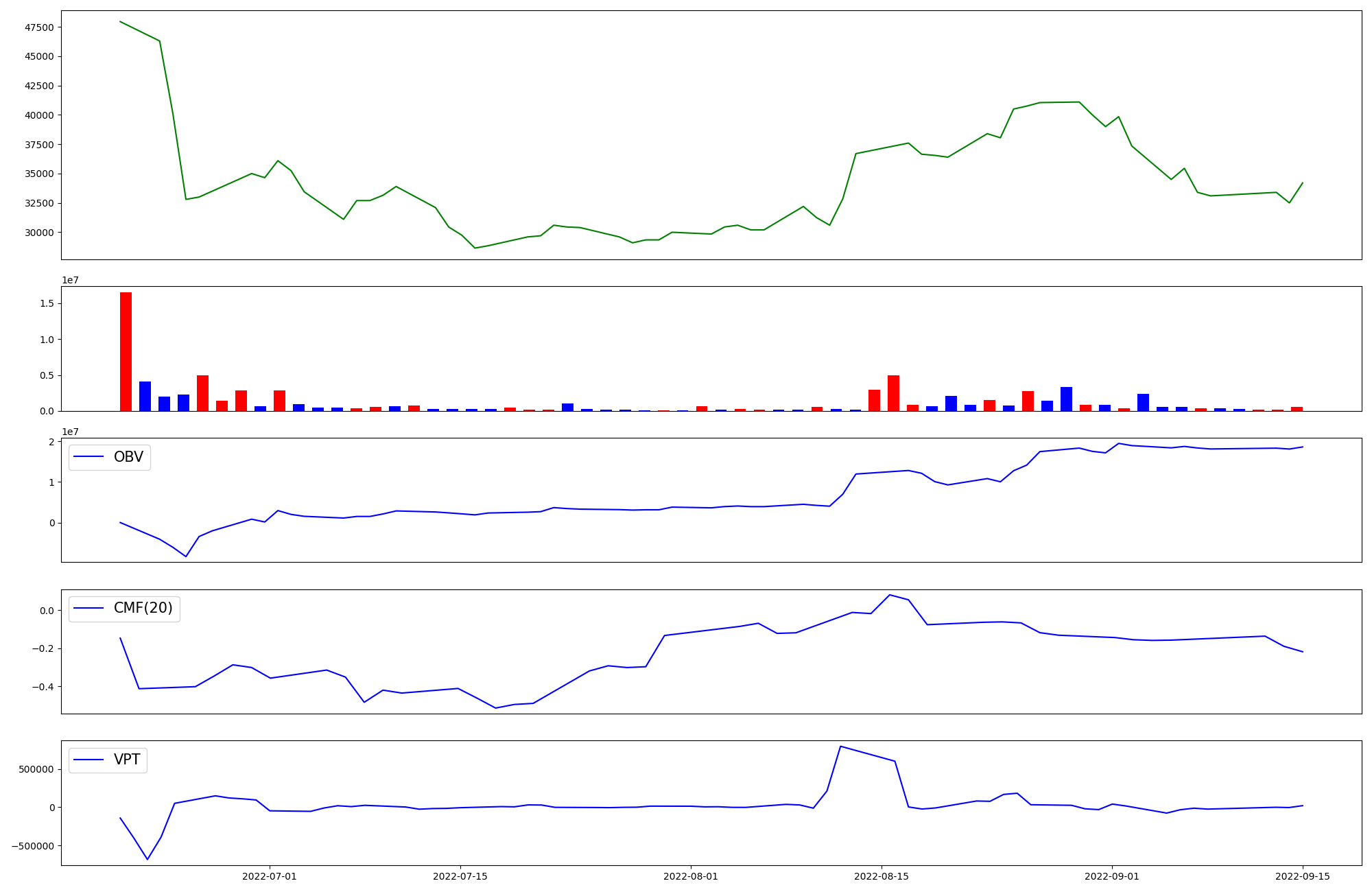Click the VPT peak near mid-August
1372x892 pixels.
840,747
